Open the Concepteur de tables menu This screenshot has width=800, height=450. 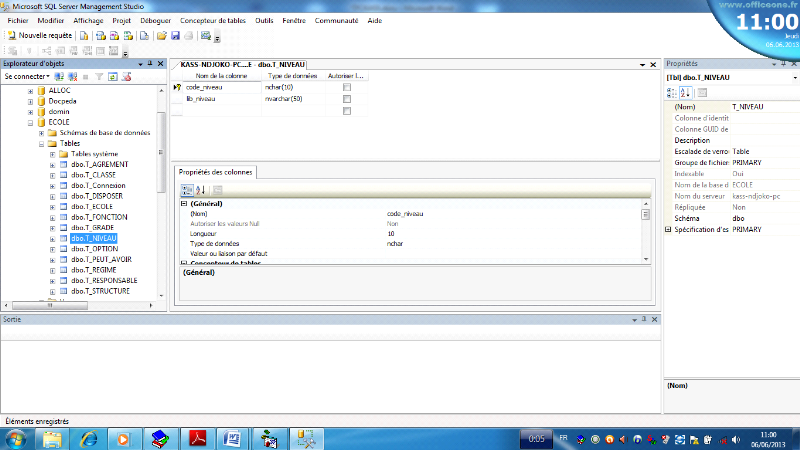coord(213,20)
